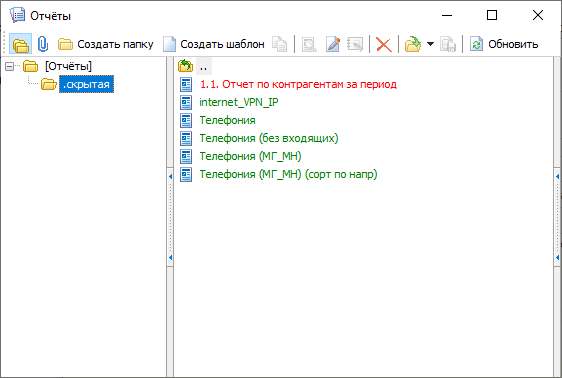This screenshot has width=562, height=378.
Task: Click the '..' parent folder entry
Action: coord(203,66)
